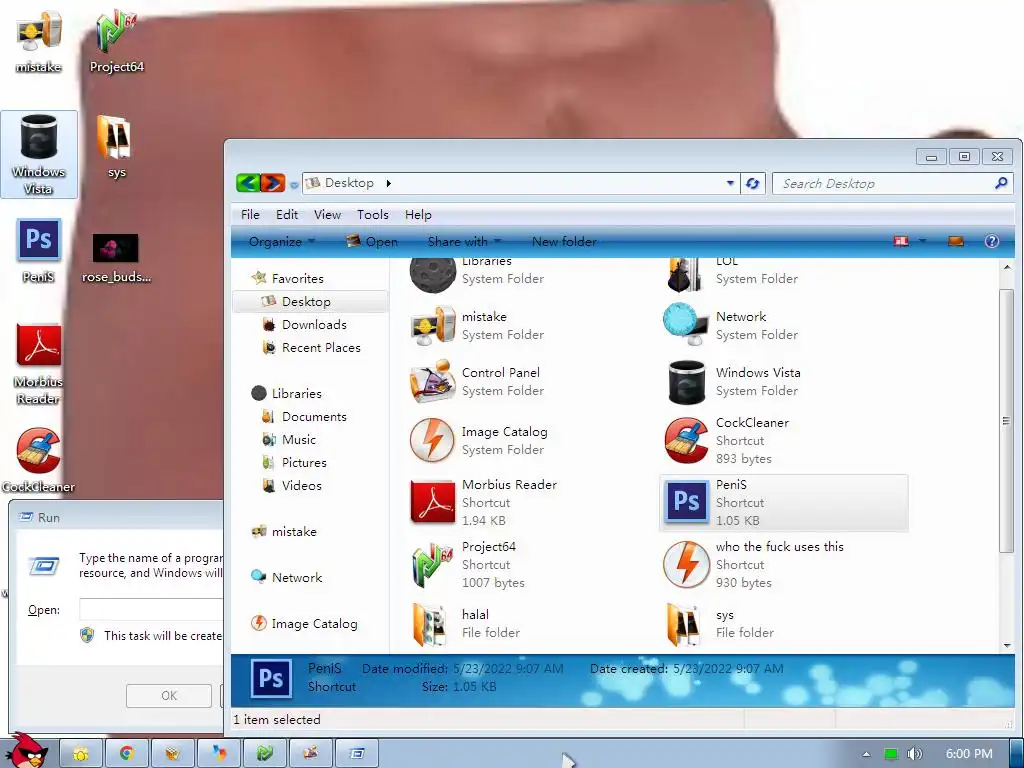
Task: Open the View menu
Action: 327,215
